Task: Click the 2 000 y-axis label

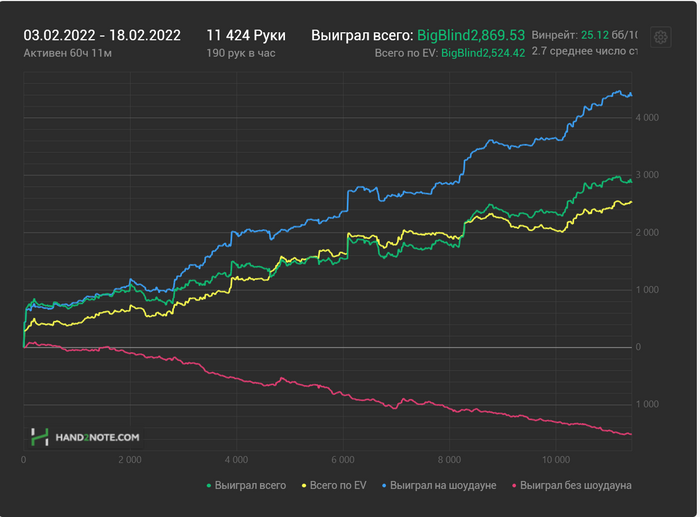Action: click(647, 232)
